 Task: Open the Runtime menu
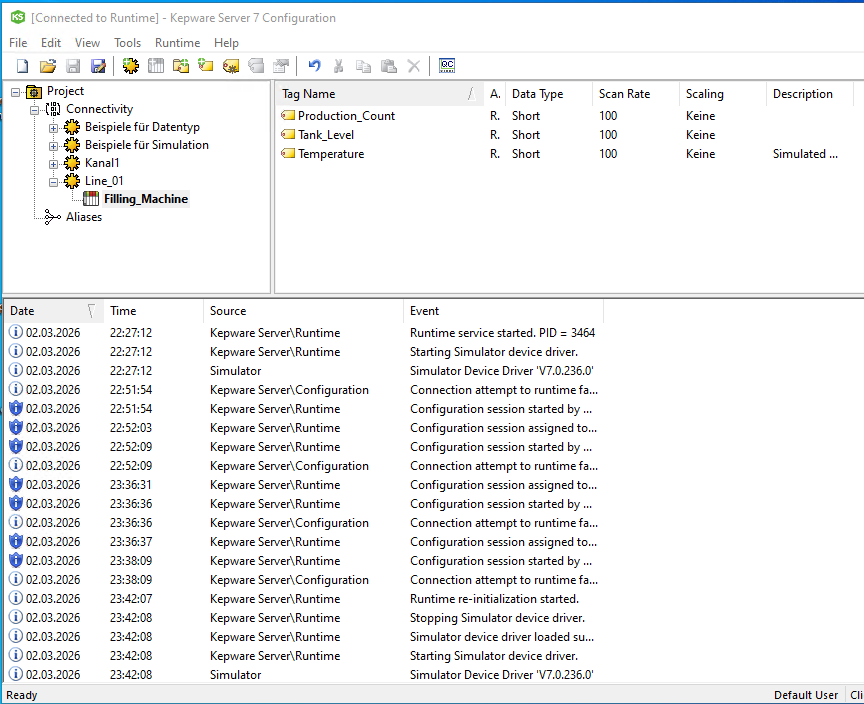177,43
